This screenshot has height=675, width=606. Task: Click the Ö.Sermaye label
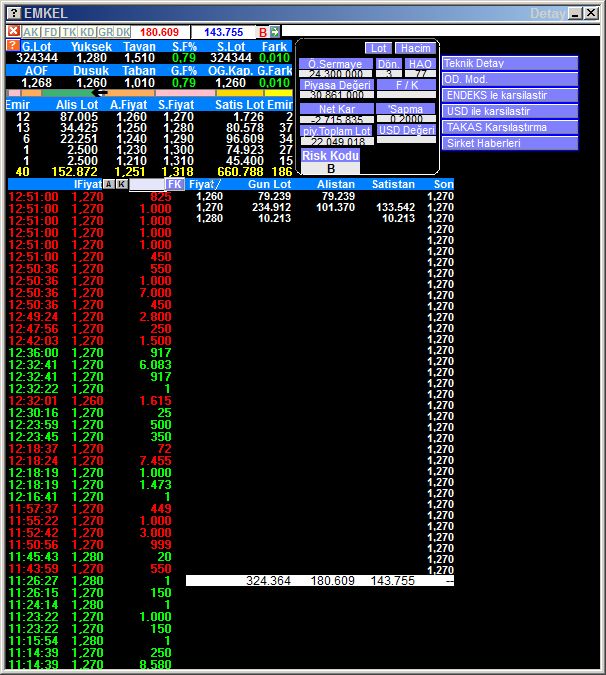(336, 64)
